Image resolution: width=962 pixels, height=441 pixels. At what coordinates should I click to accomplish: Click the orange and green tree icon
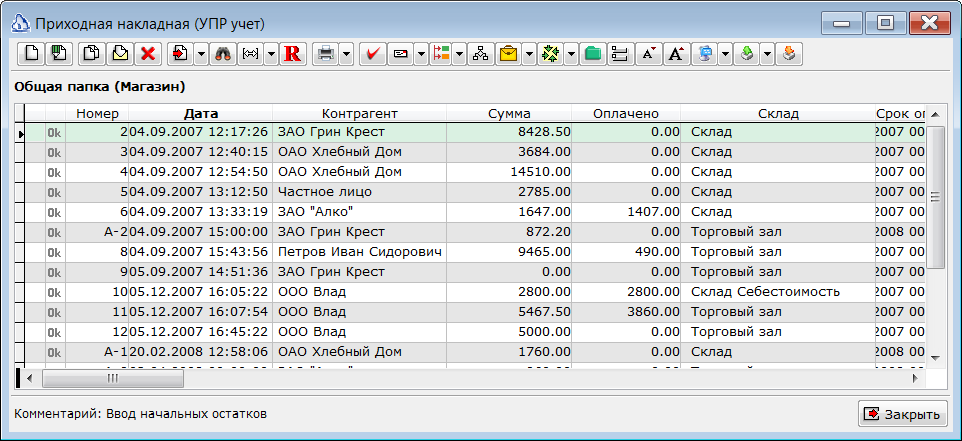pos(442,54)
